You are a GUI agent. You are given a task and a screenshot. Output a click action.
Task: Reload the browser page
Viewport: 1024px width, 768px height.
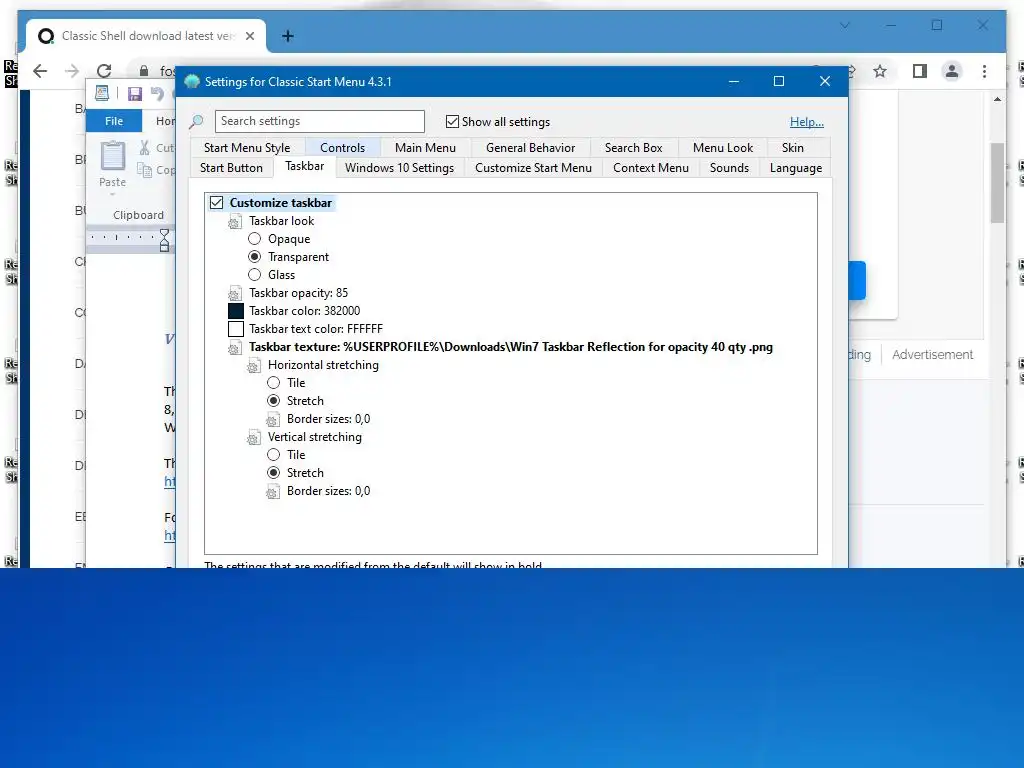[x=104, y=71]
